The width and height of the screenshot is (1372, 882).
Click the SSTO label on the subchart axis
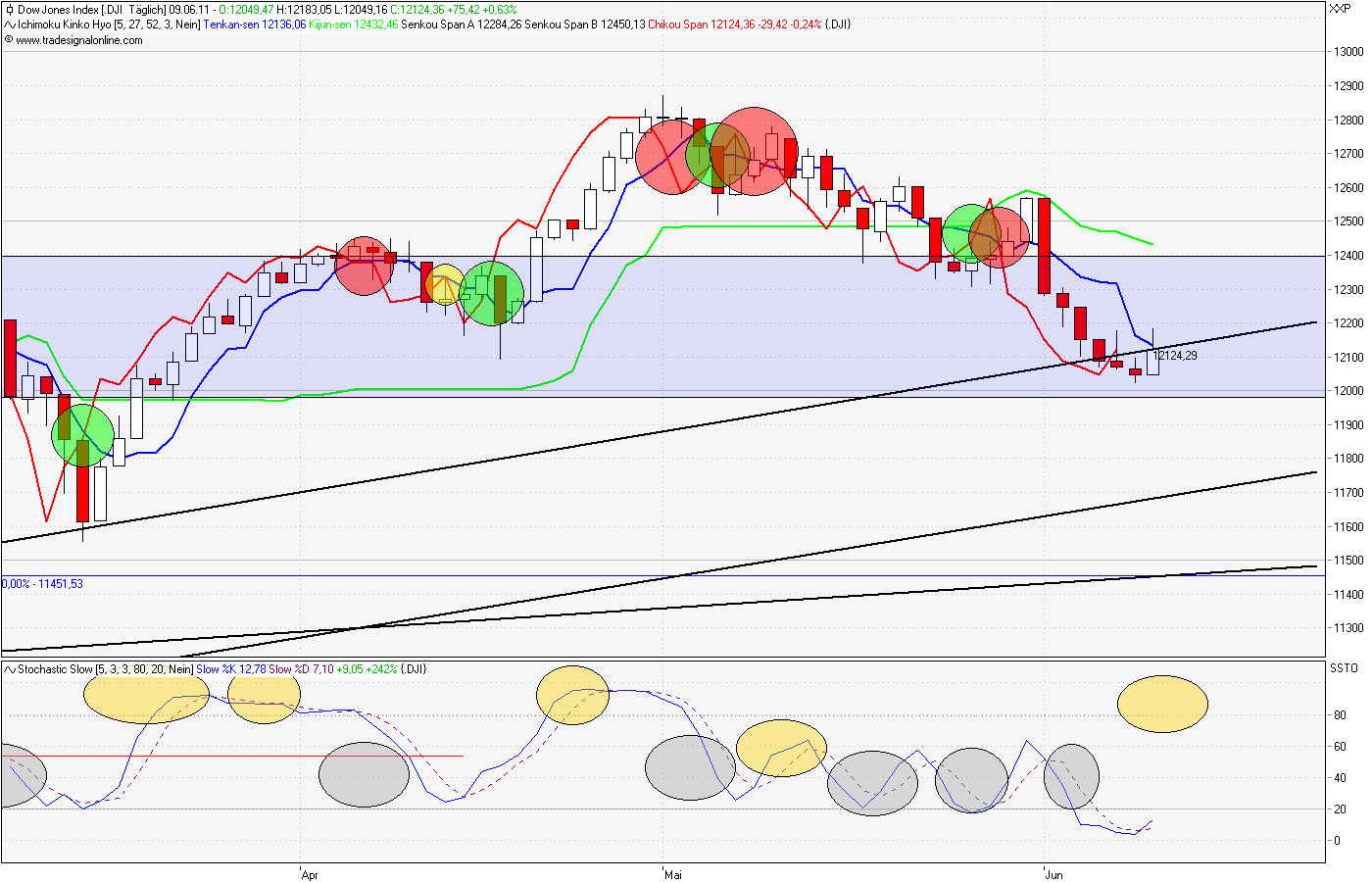(1344, 666)
